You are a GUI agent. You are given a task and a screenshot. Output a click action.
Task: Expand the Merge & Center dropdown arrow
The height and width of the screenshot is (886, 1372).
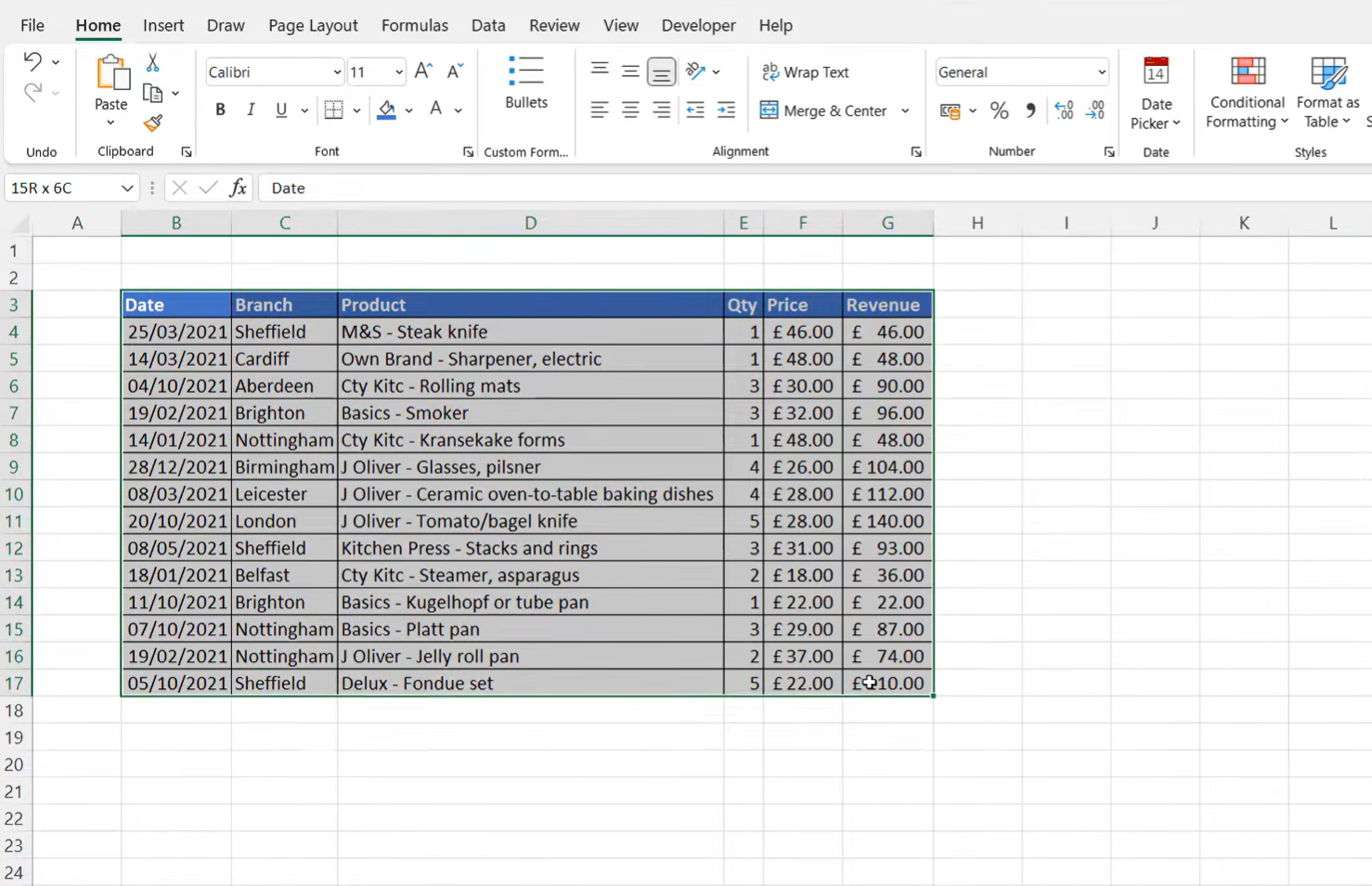(905, 111)
